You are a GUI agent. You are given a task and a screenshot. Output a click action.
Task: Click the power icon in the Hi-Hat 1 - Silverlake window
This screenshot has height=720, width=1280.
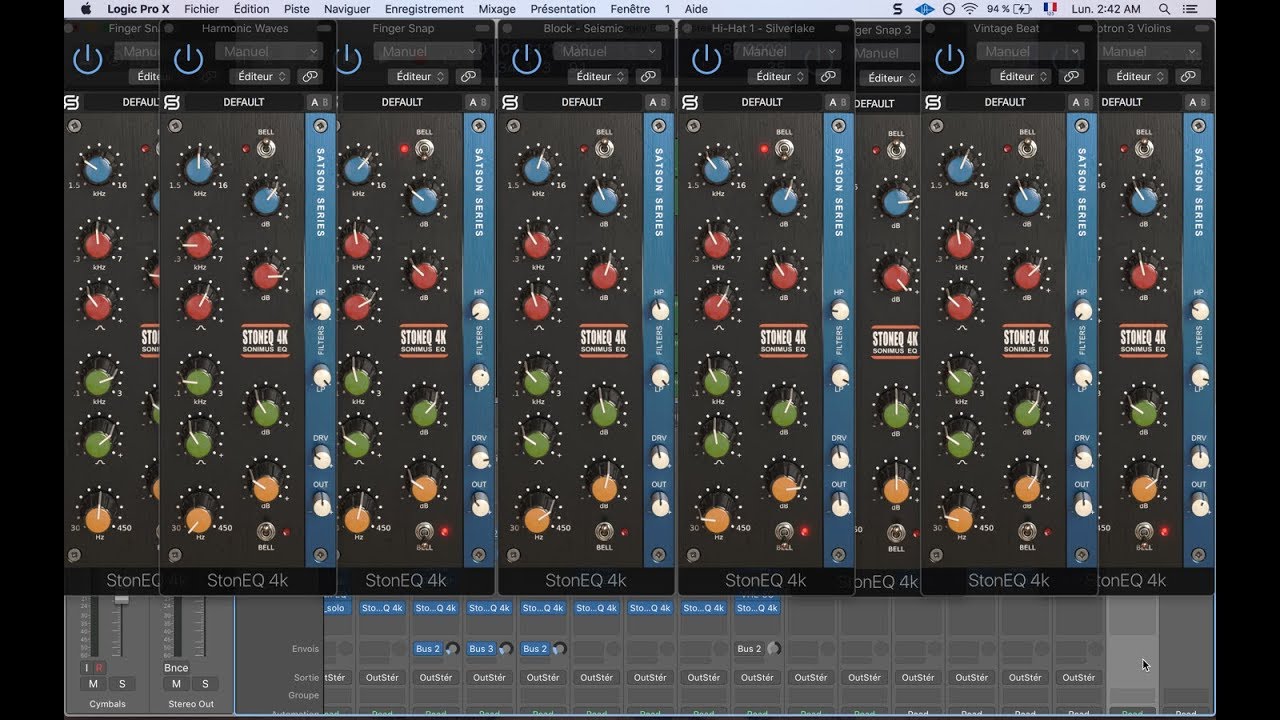(x=706, y=60)
